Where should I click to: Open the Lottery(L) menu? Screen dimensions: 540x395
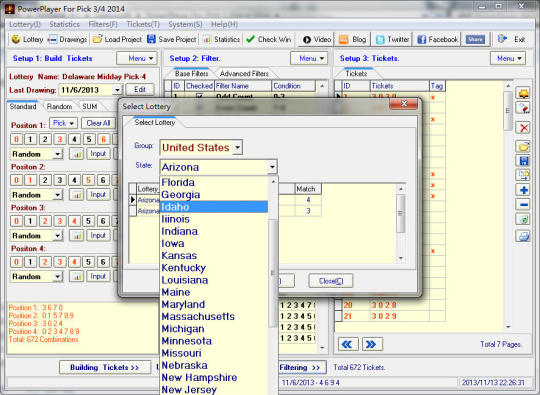(25, 24)
